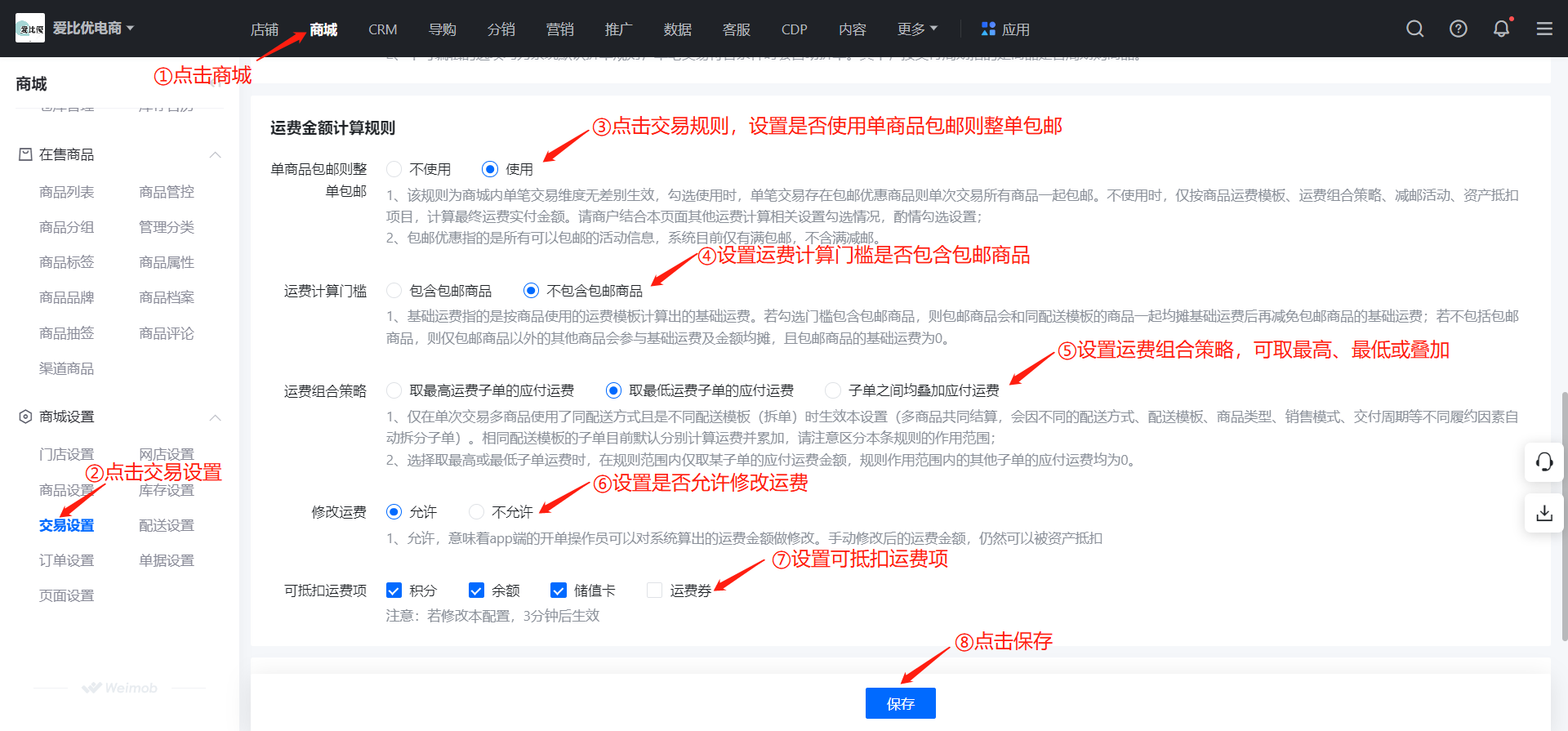Select 包含包邮商品 radio option
This screenshot has width=1568, height=731.
point(394,291)
